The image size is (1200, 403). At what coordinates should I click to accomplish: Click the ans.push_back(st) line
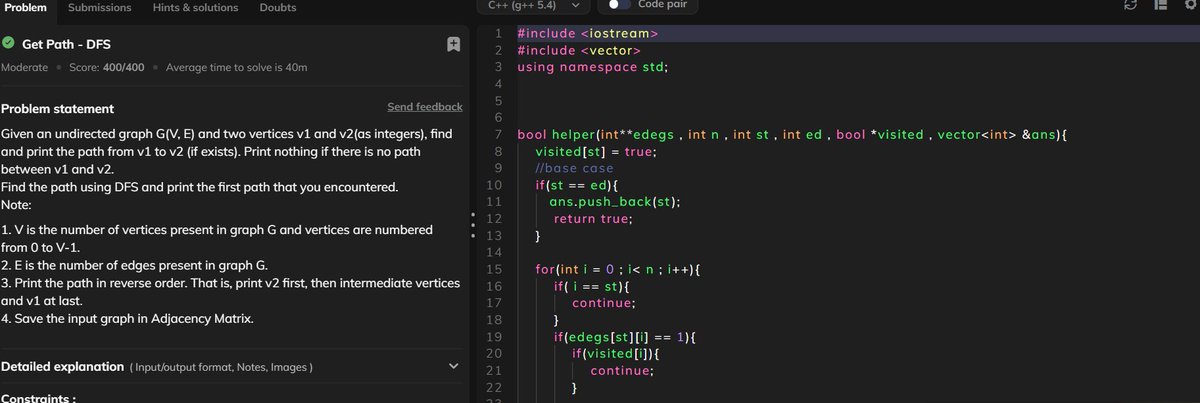coord(615,202)
